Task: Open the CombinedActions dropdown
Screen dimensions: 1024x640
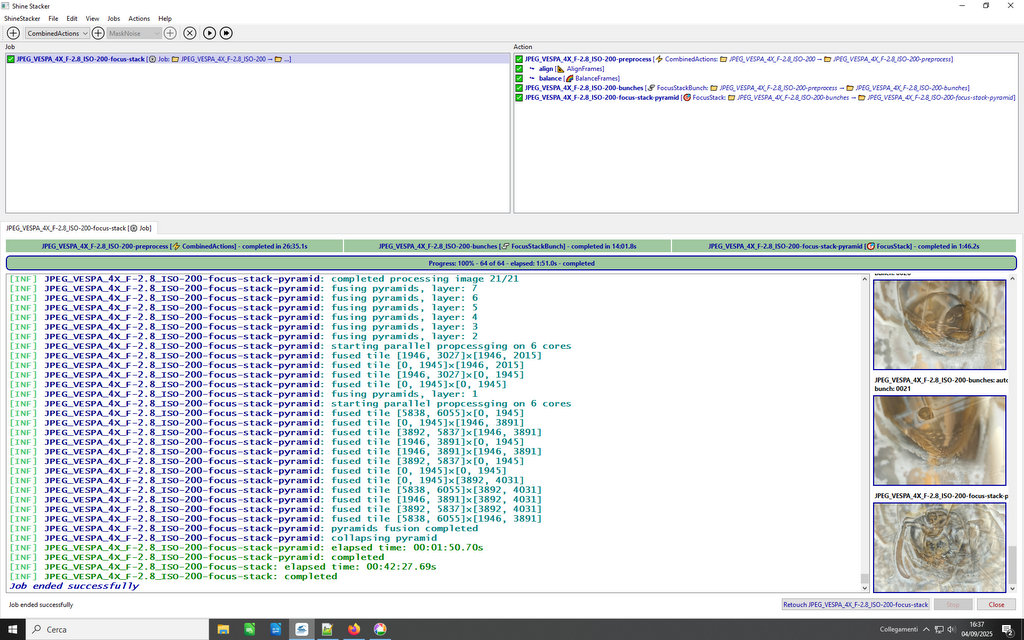Action: (57, 33)
